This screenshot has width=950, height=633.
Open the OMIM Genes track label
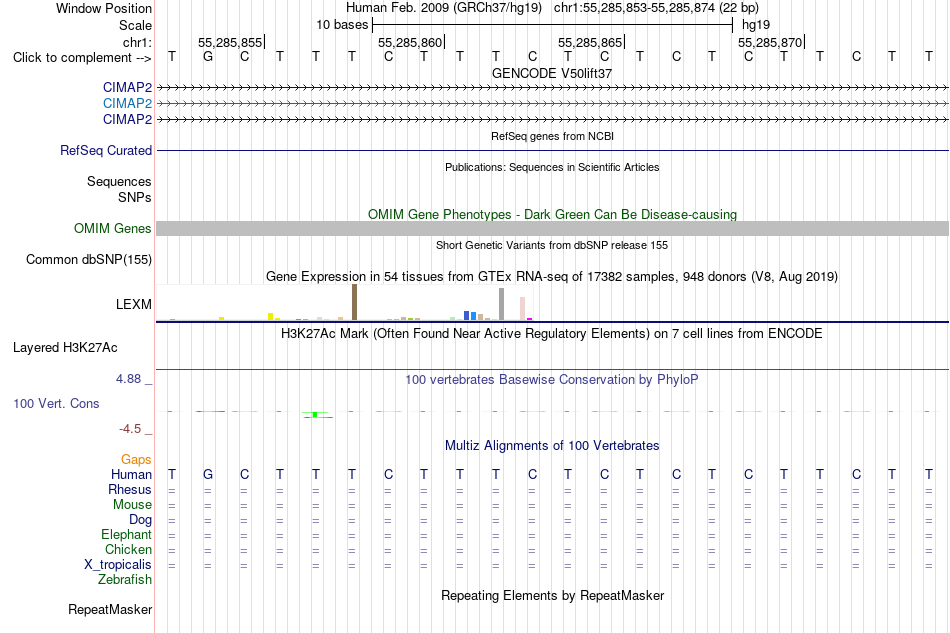tap(113, 228)
